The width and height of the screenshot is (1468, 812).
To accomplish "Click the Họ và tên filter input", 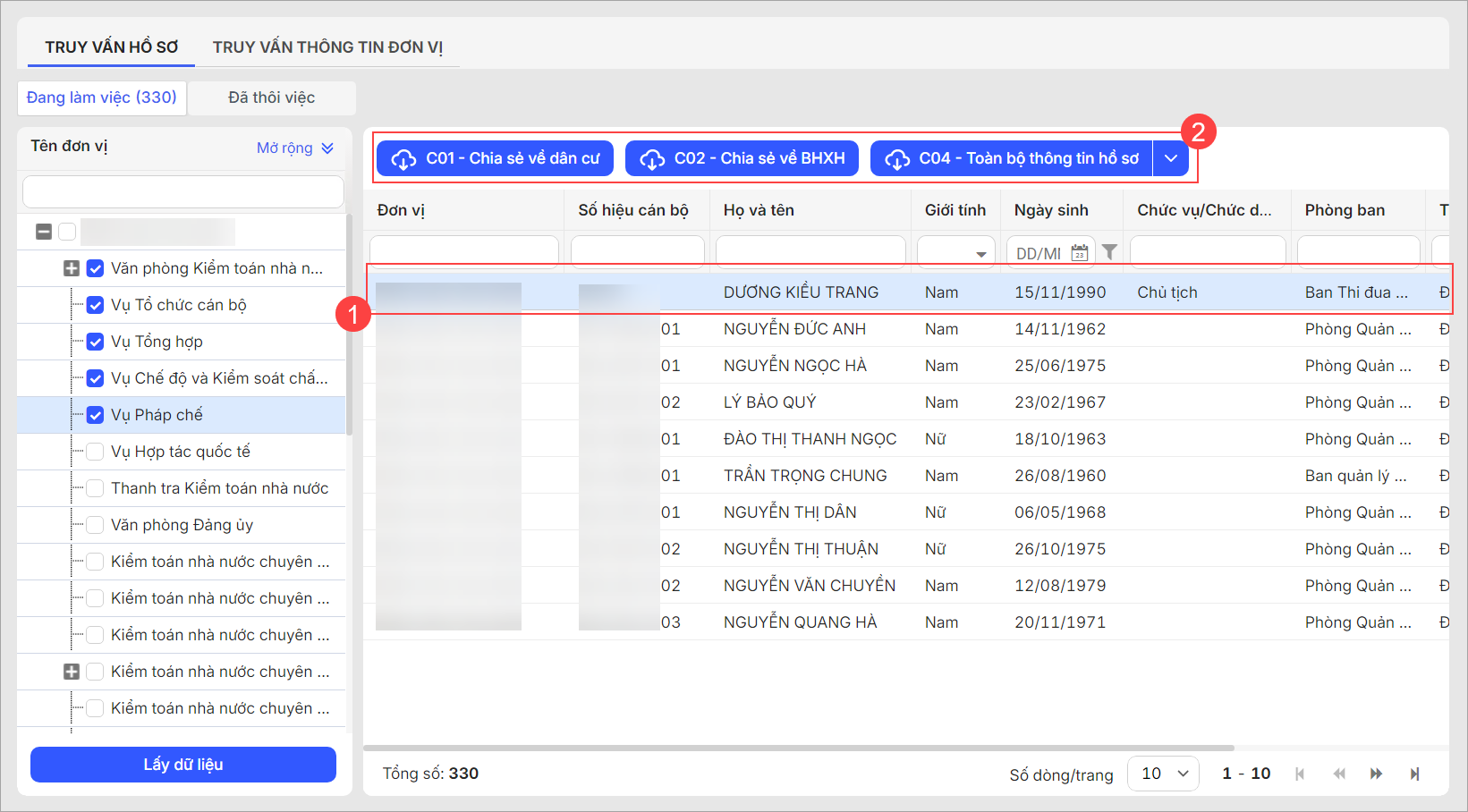I will click(810, 252).
